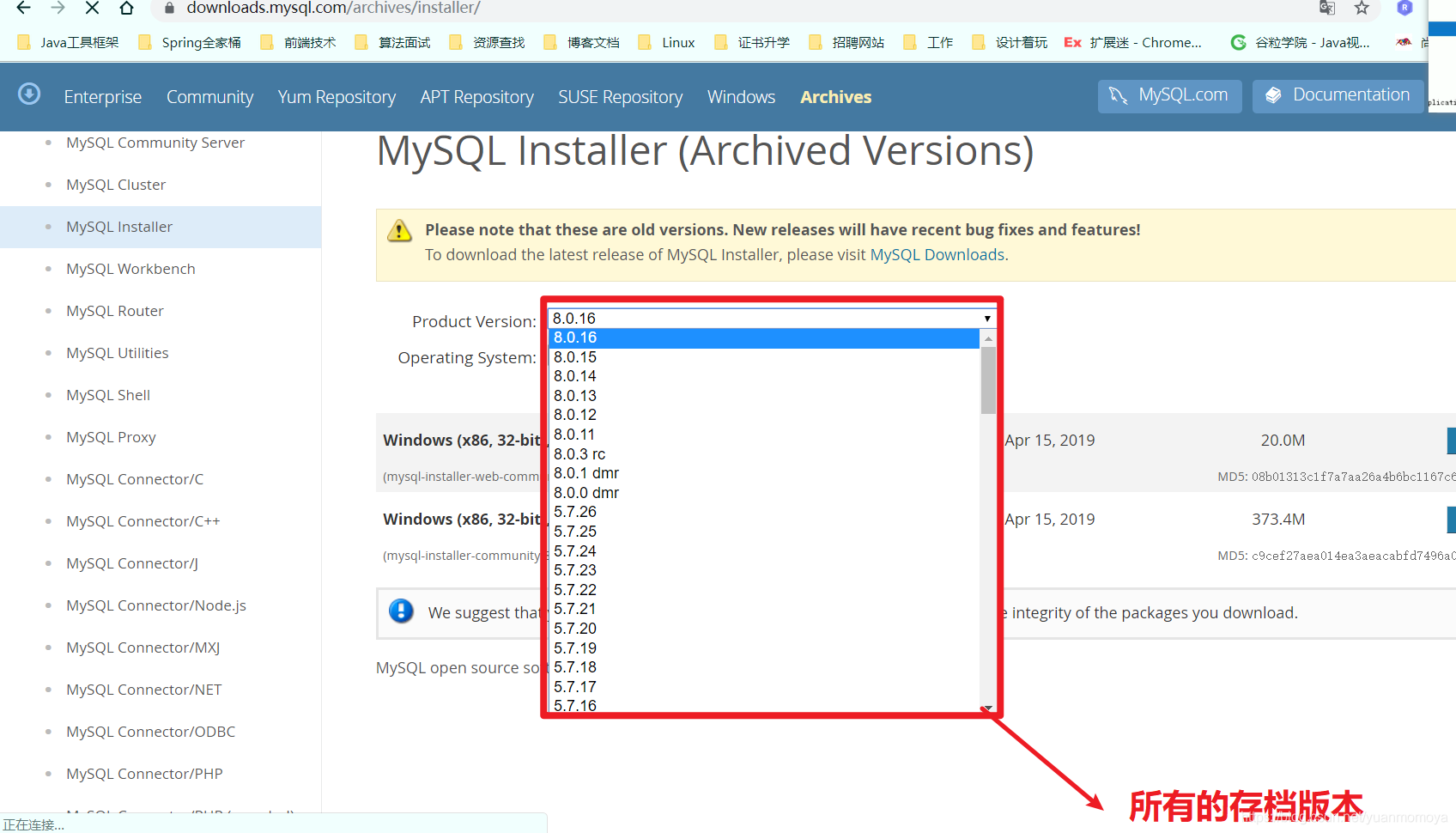Image resolution: width=1456 pixels, height=833 pixels.
Task: Open MySQL Proxy in sidebar
Action: click(111, 437)
